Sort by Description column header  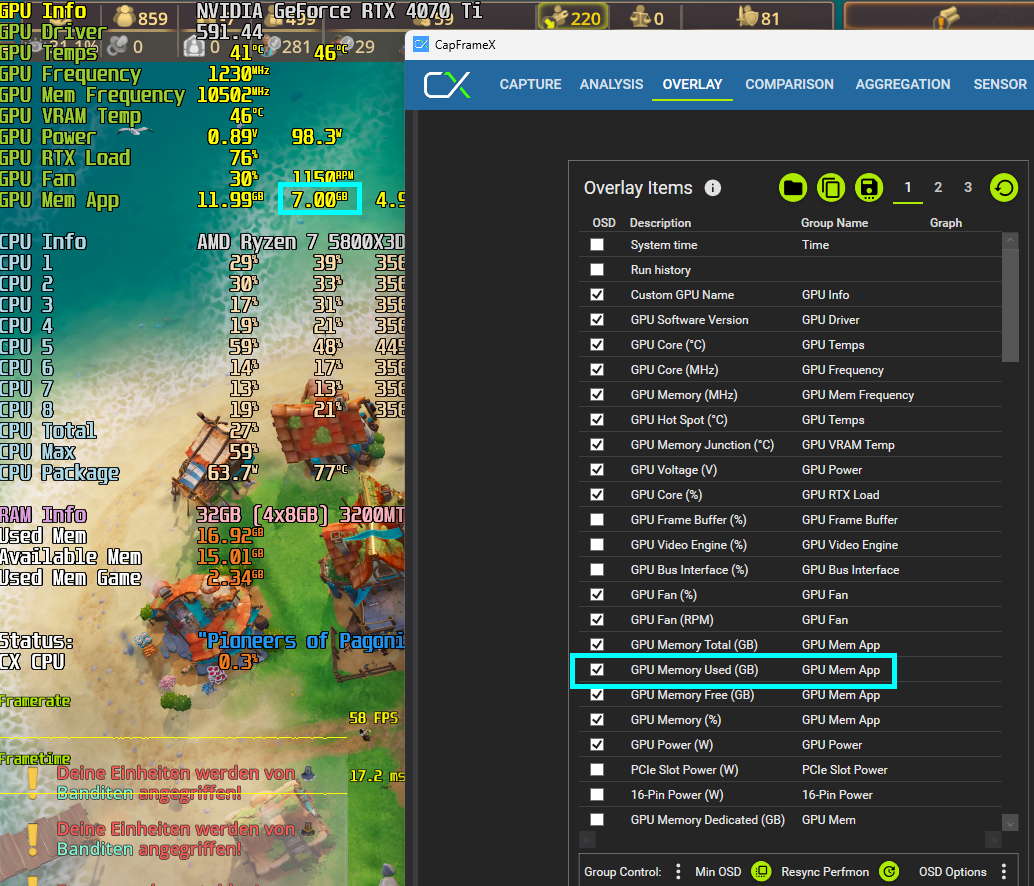point(660,223)
